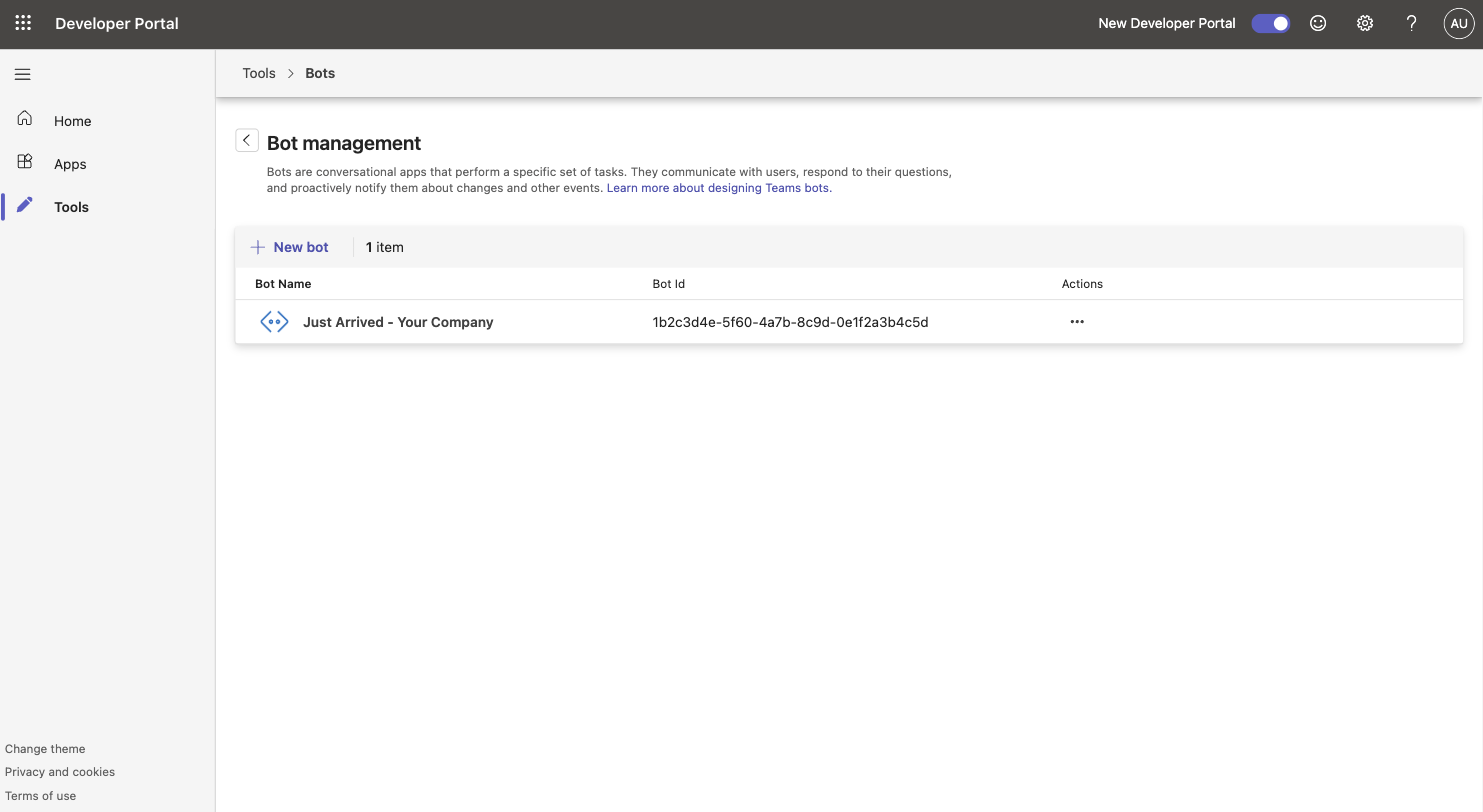Open Learn more about designing Teams bots
This screenshot has width=1483, height=812.
718,188
